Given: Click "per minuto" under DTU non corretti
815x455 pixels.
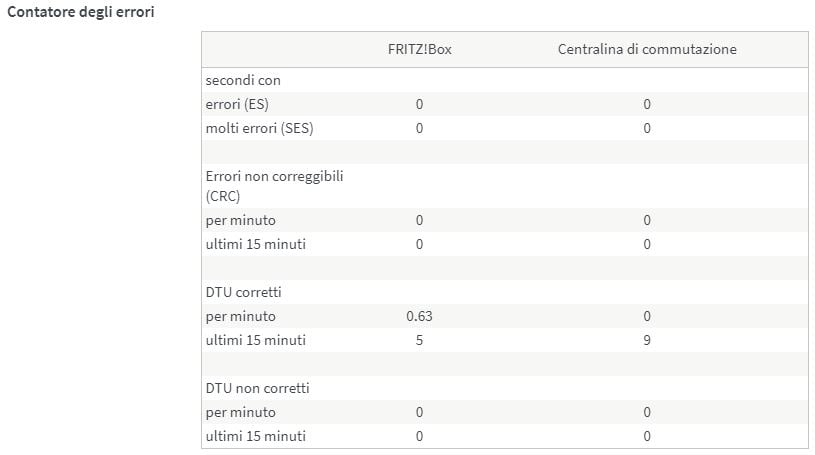Looking at the screenshot, I should (240, 412).
